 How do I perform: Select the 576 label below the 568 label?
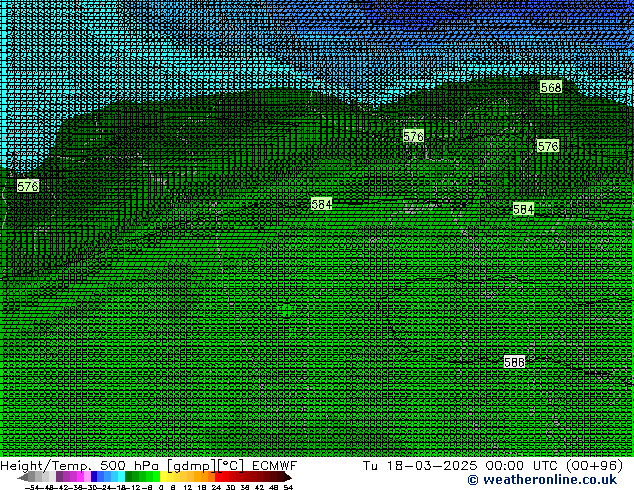547,146
